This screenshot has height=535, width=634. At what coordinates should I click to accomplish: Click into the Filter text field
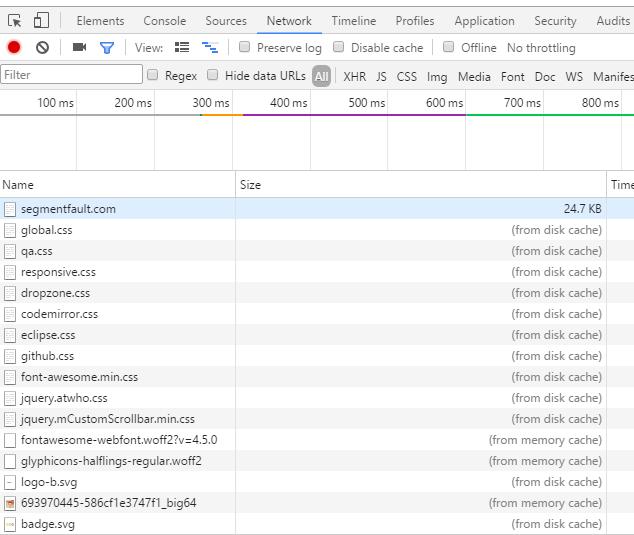(72, 75)
